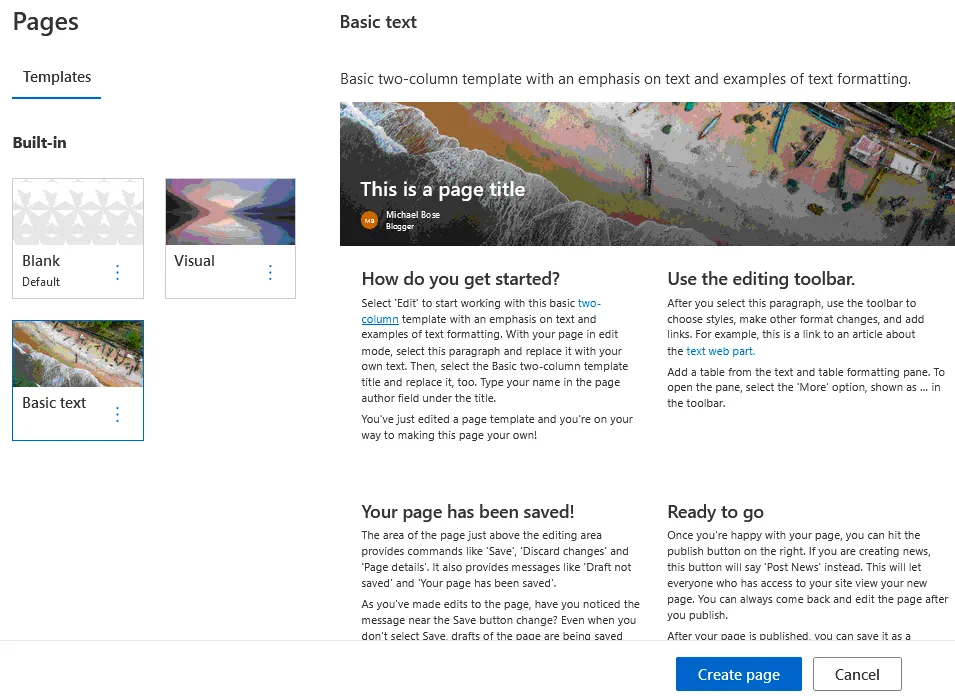
Task: Click the 'This is a page title' text
Action: (x=442, y=189)
